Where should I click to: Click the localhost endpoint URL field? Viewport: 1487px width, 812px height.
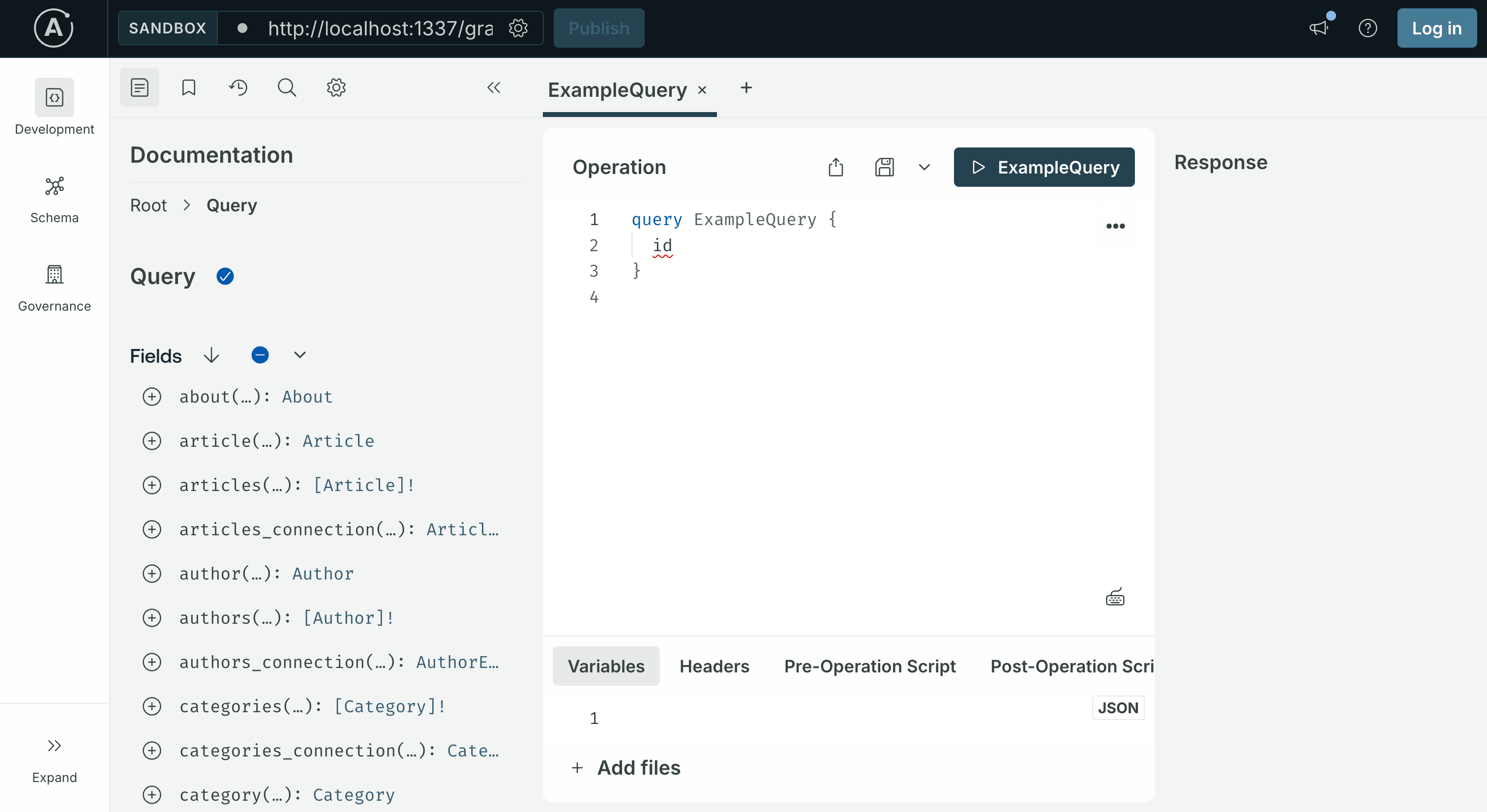pyautogui.click(x=381, y=28)
